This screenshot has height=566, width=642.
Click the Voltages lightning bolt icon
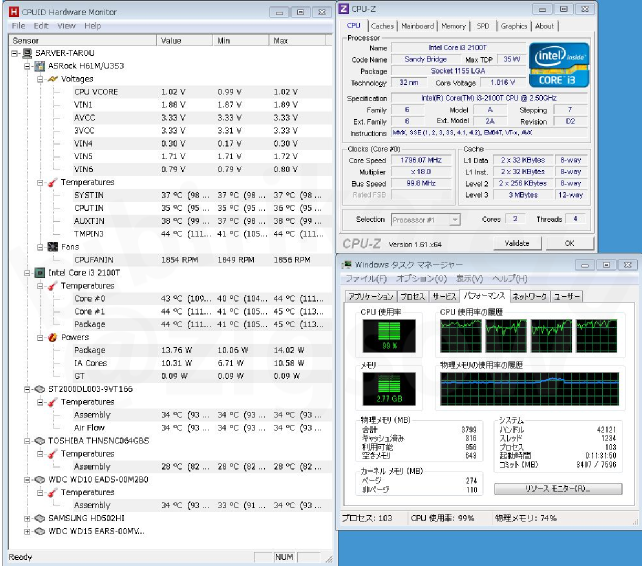point(53,79)
